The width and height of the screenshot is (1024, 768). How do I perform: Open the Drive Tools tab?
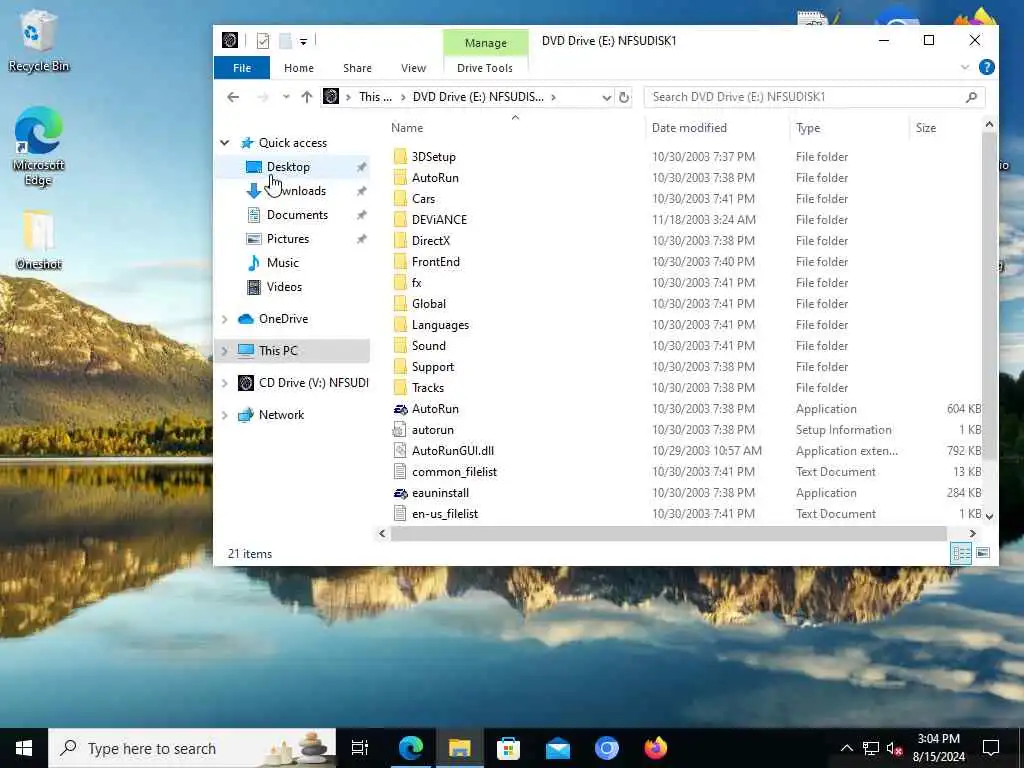[485, 68]
